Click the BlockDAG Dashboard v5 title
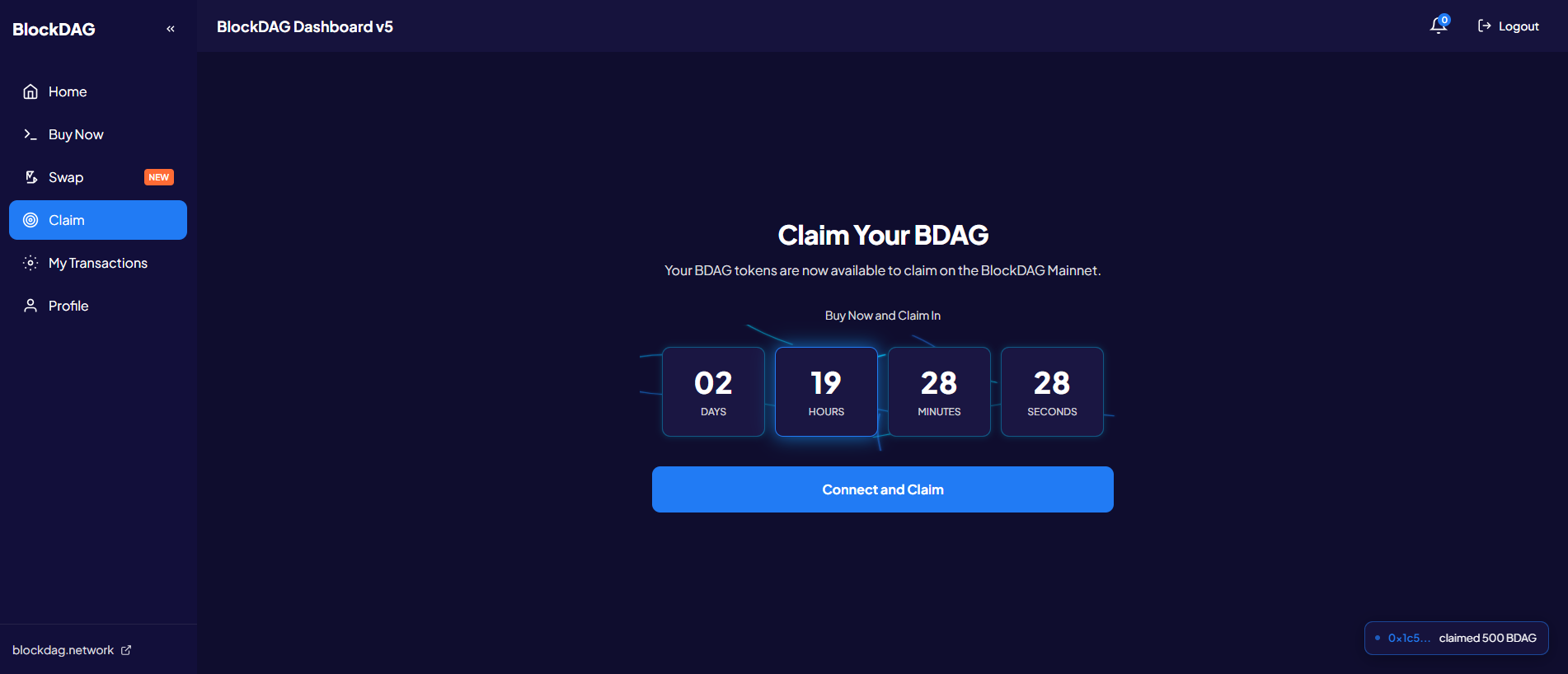Screen dimensions: 1568x674 (305, 26)
